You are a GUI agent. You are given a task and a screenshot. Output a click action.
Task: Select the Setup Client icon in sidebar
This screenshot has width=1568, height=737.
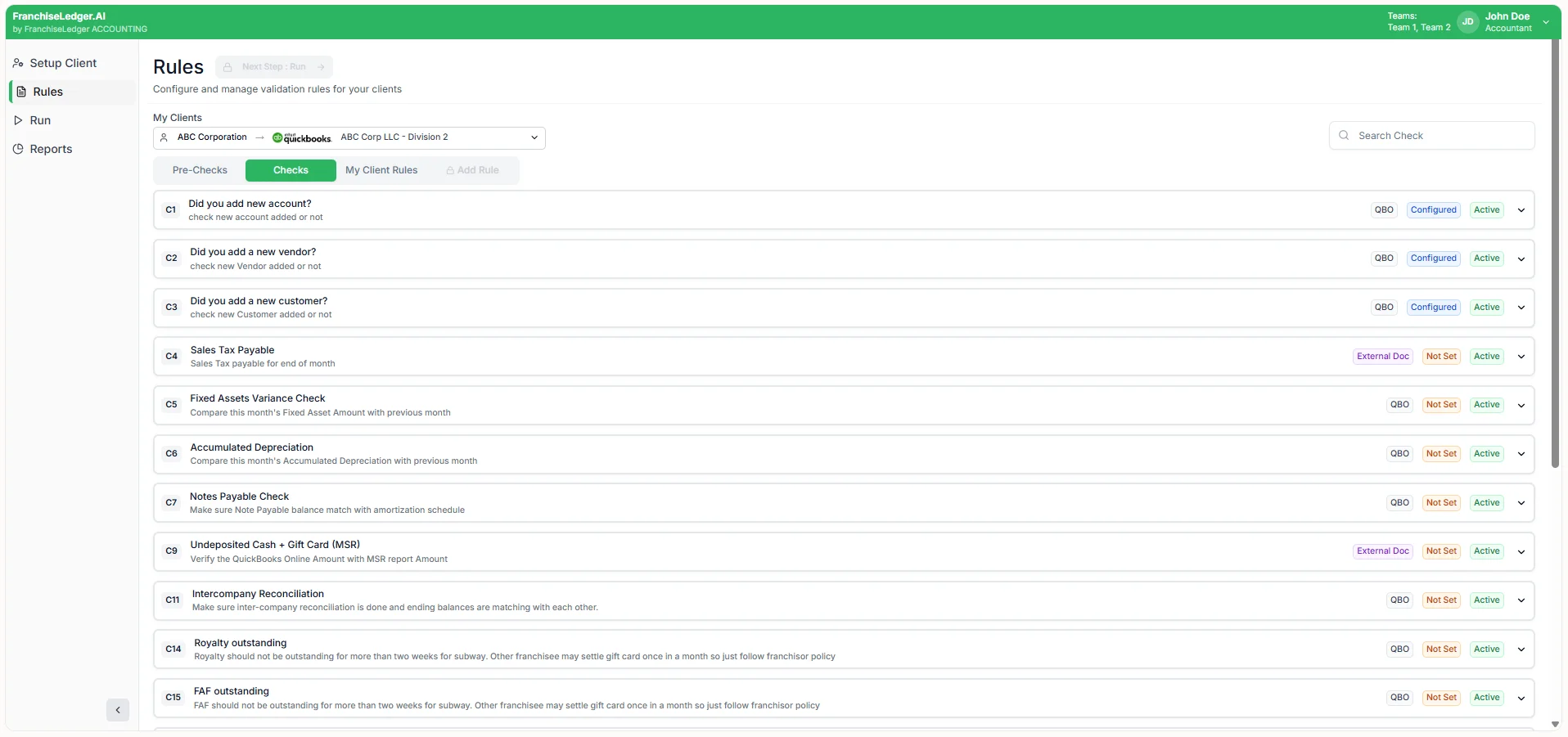pos(18,63)
